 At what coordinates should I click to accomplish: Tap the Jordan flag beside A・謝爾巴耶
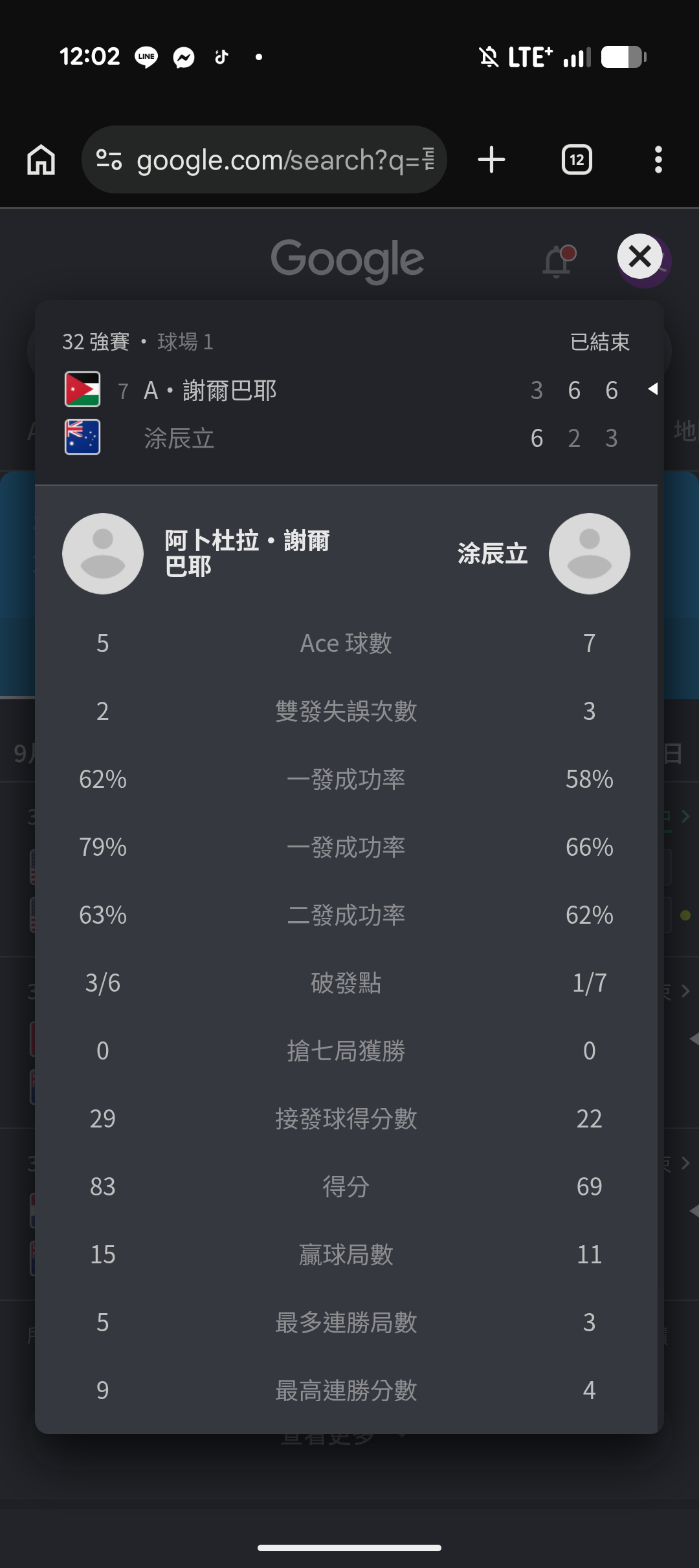[82, 389]
